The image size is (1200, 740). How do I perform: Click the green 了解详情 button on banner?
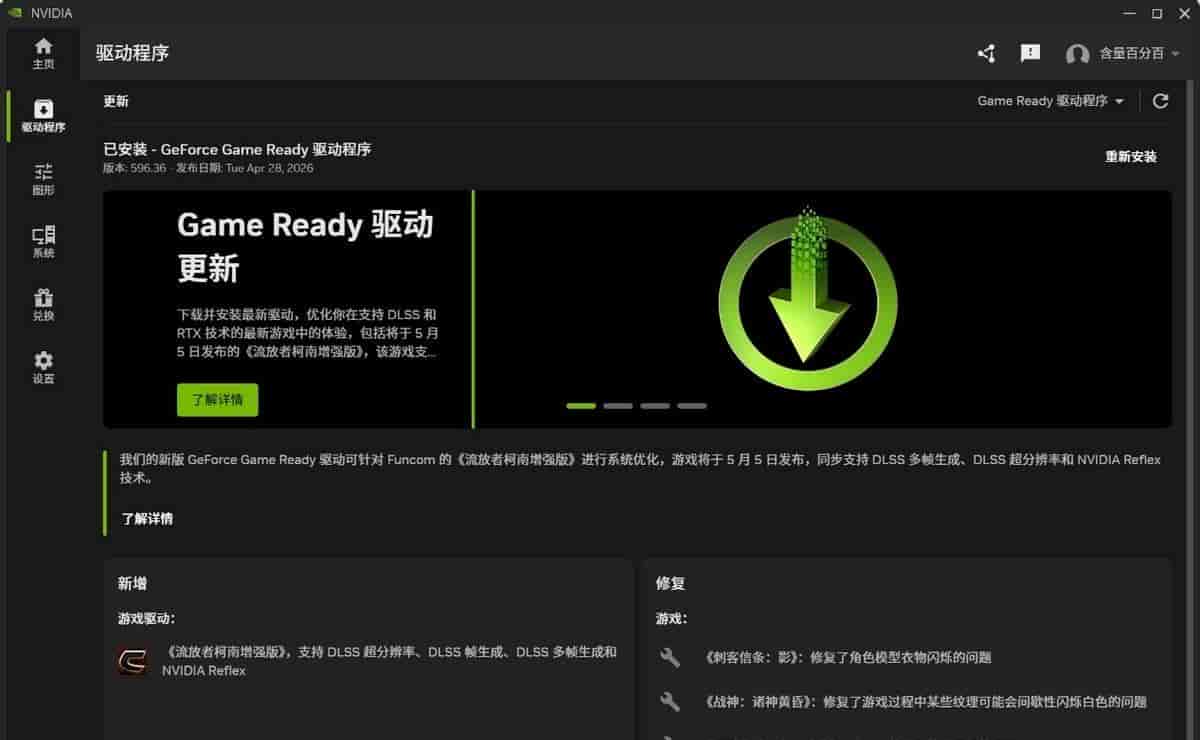pos(217,400)
